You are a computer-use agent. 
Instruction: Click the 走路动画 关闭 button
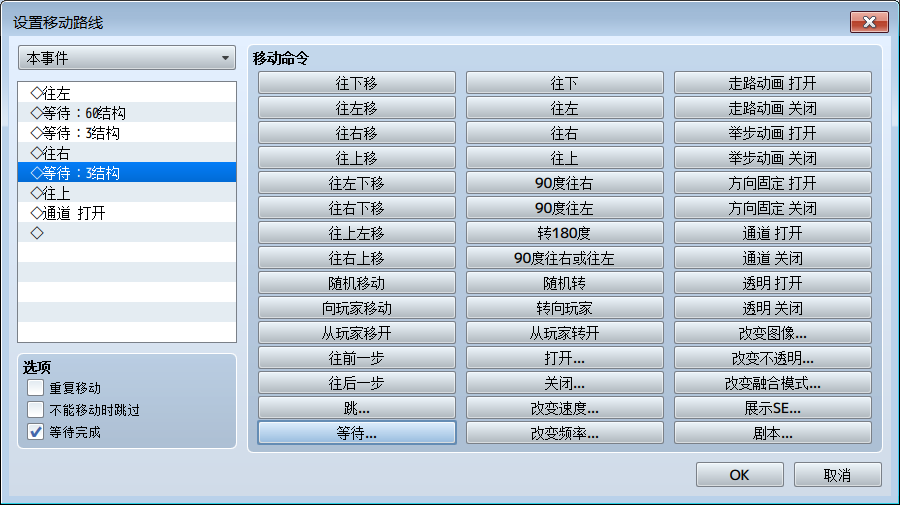[x=773, y=108]
